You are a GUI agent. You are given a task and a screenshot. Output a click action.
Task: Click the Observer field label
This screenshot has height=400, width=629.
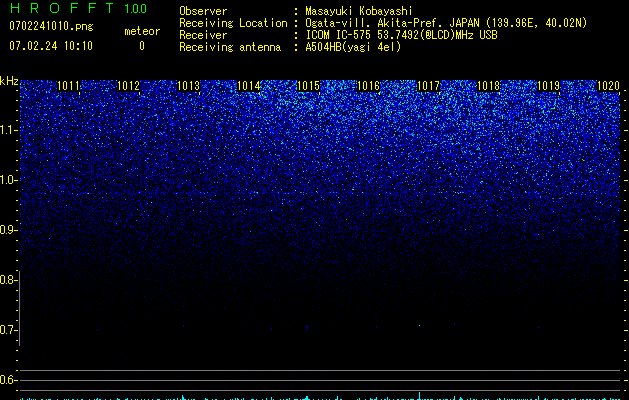pyautogui.click(x=203, y=11)
